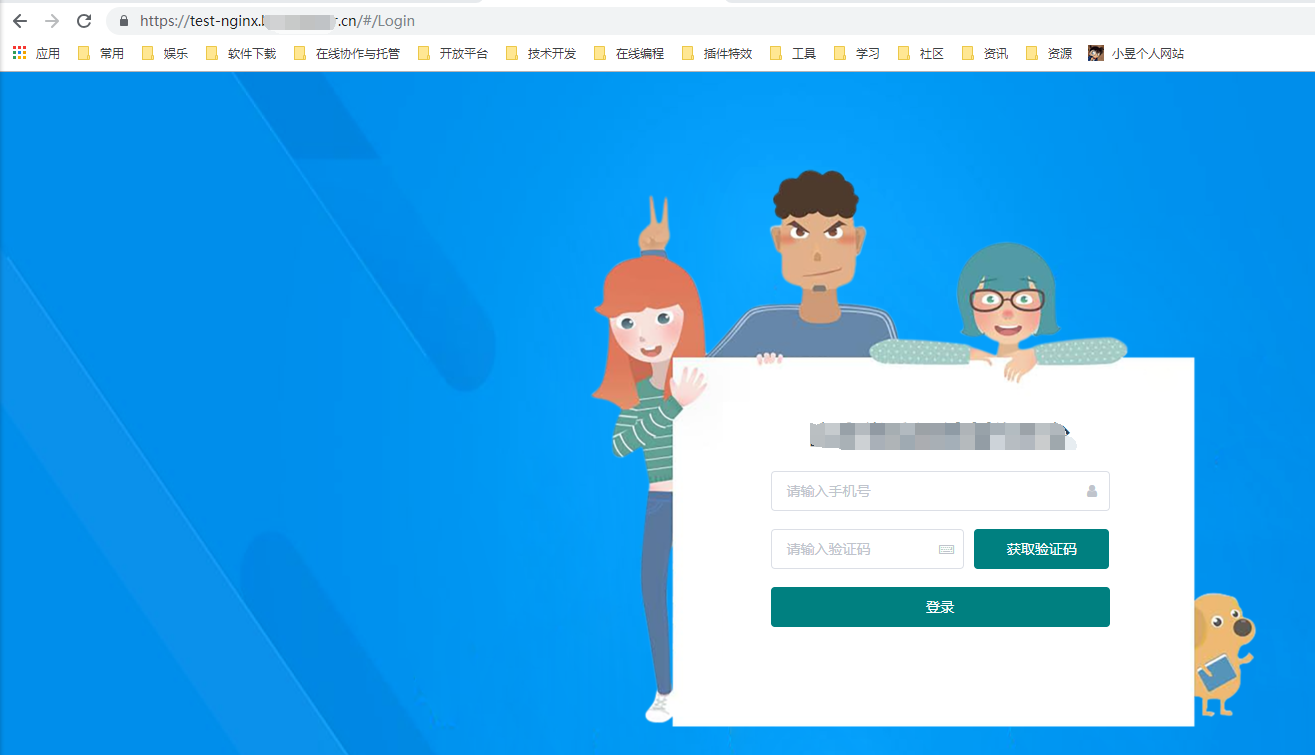
Task: Reload the page with refresh icon
Action: coord(84,21)
